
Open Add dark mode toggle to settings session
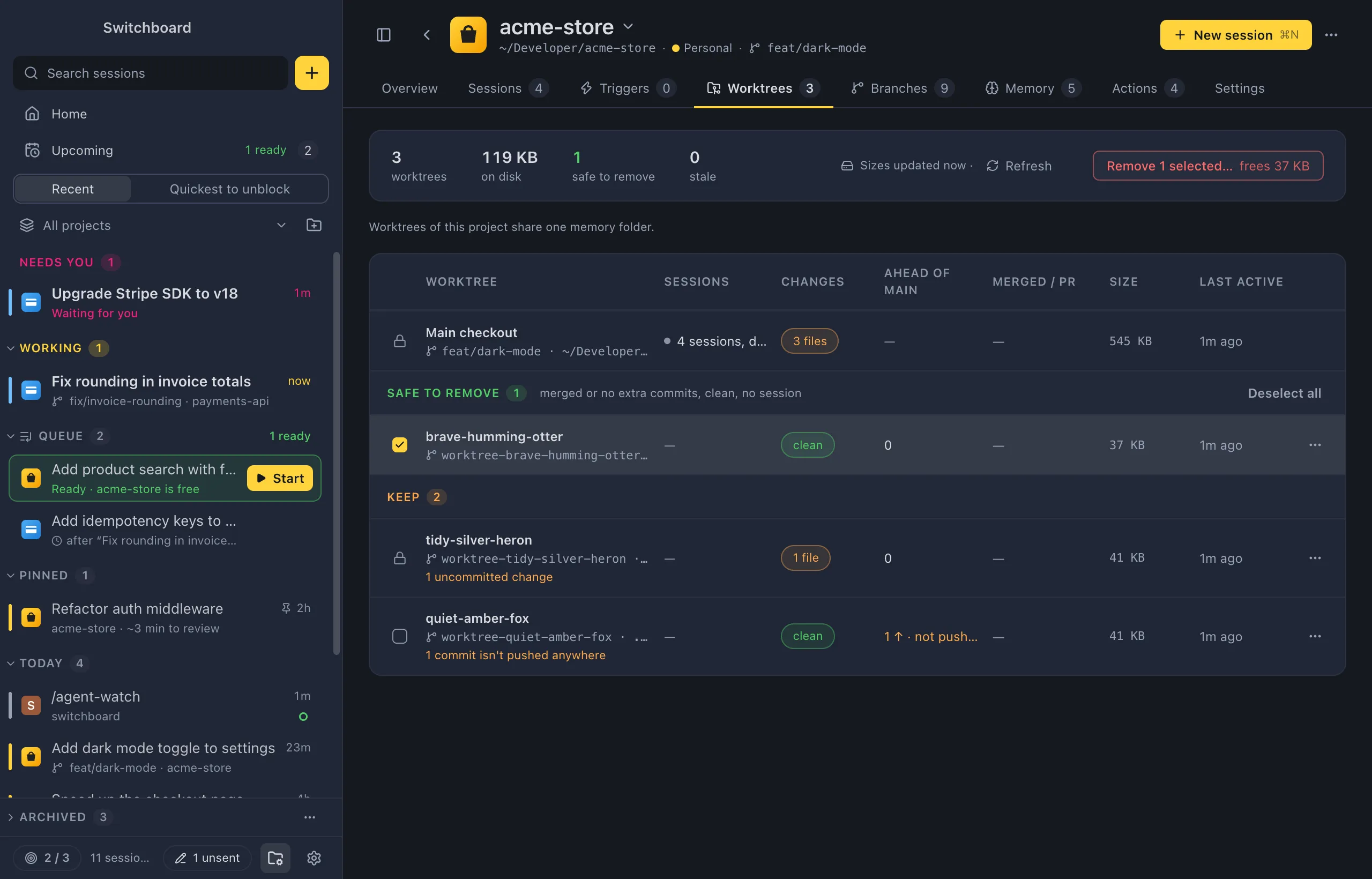(x=166, y=757)
